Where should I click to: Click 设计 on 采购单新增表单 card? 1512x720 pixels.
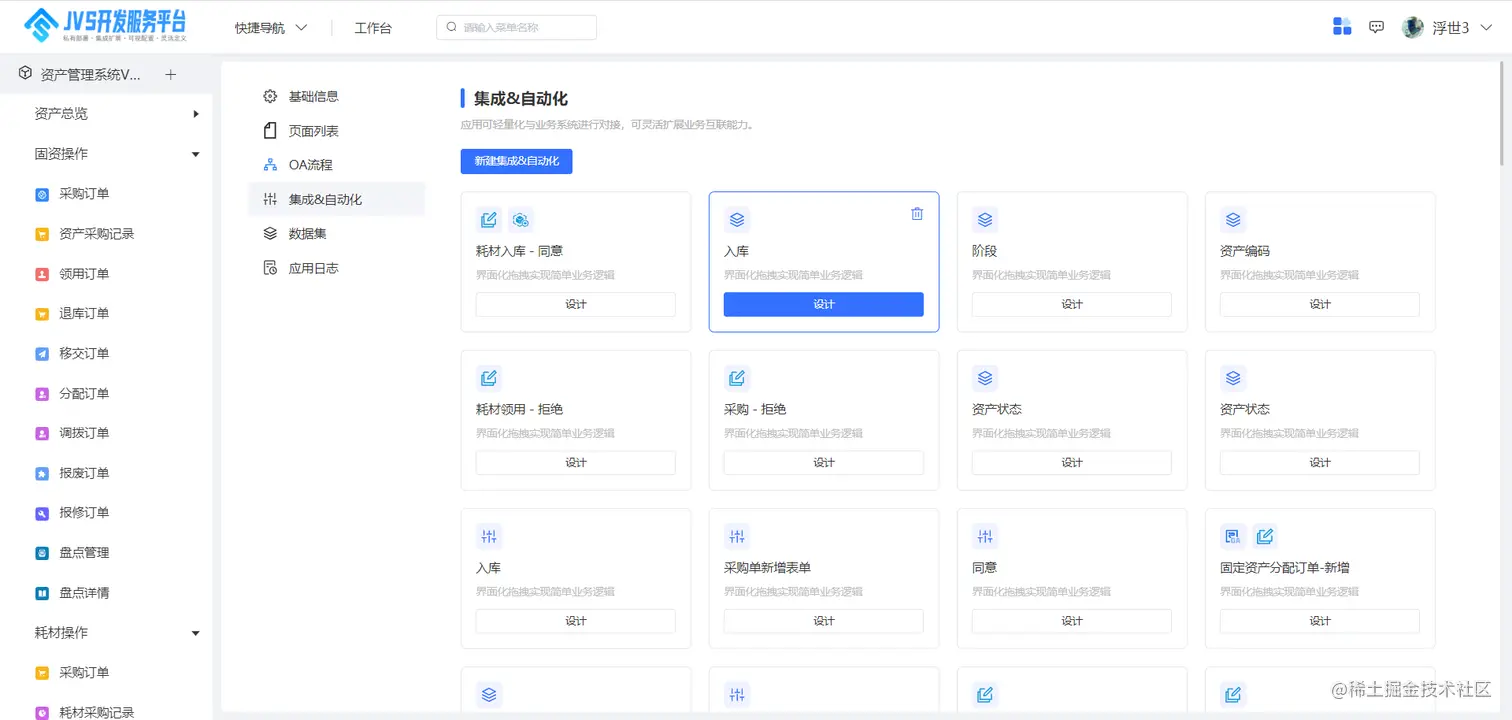coord(824,621)
